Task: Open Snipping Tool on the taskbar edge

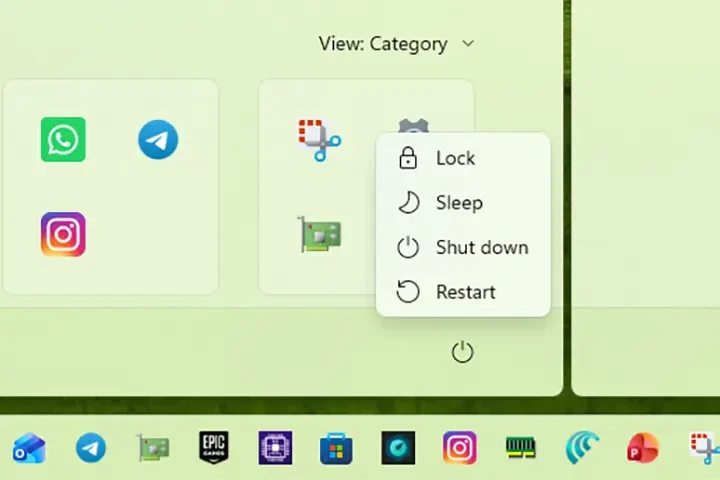Action: [705, 448]
